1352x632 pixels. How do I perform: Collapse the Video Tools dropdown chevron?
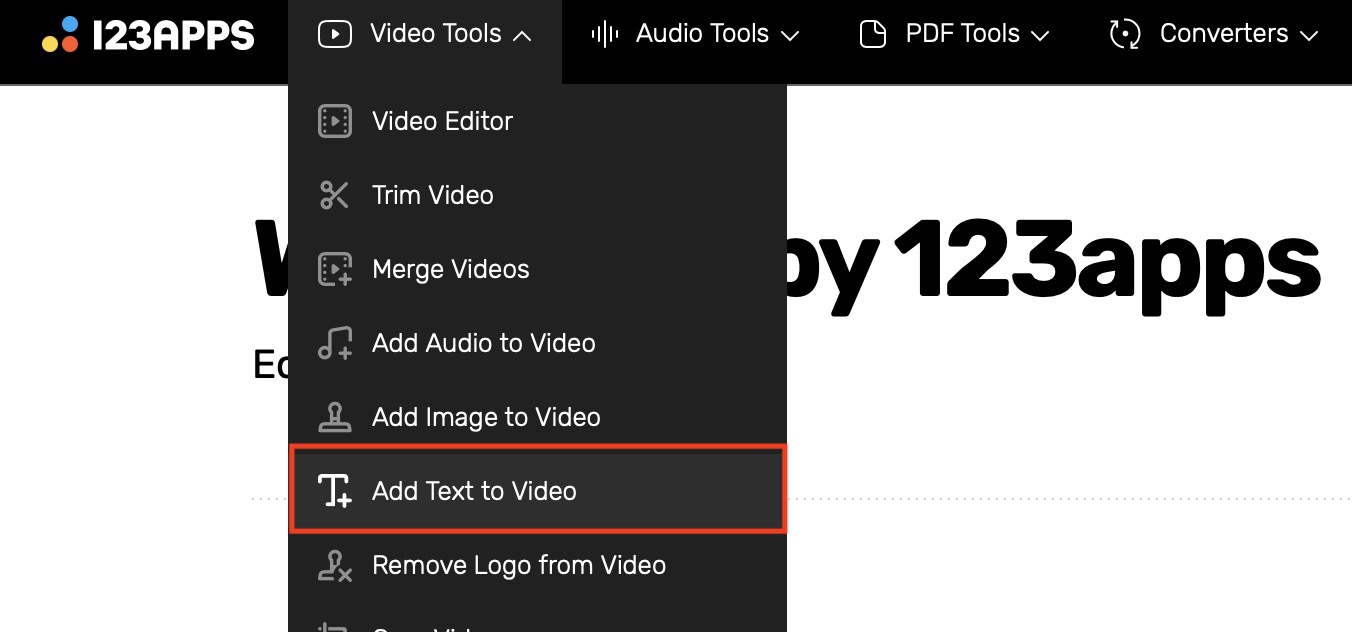(x=521, y=35)
